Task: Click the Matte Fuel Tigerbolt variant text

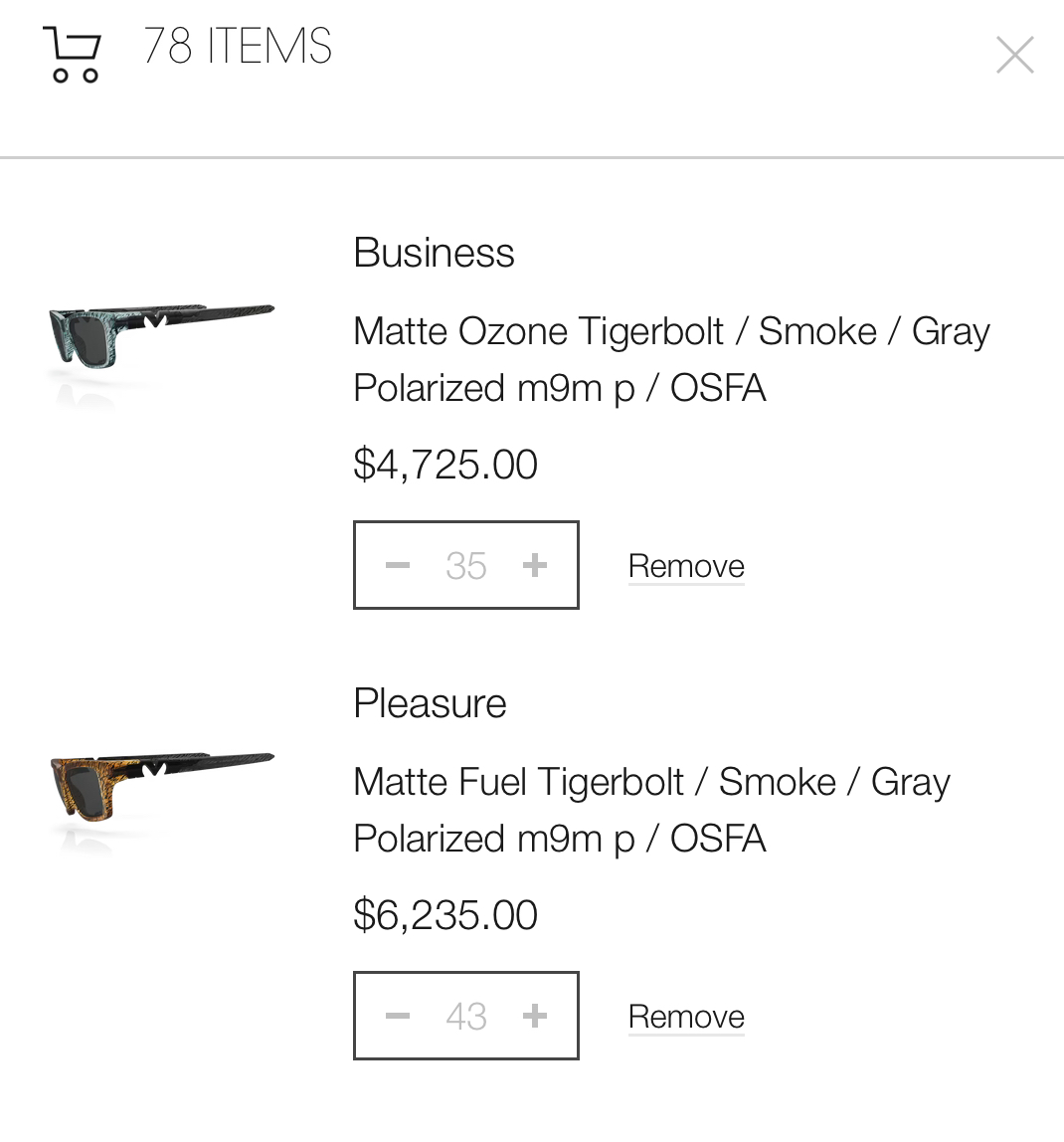Action: 518,782
